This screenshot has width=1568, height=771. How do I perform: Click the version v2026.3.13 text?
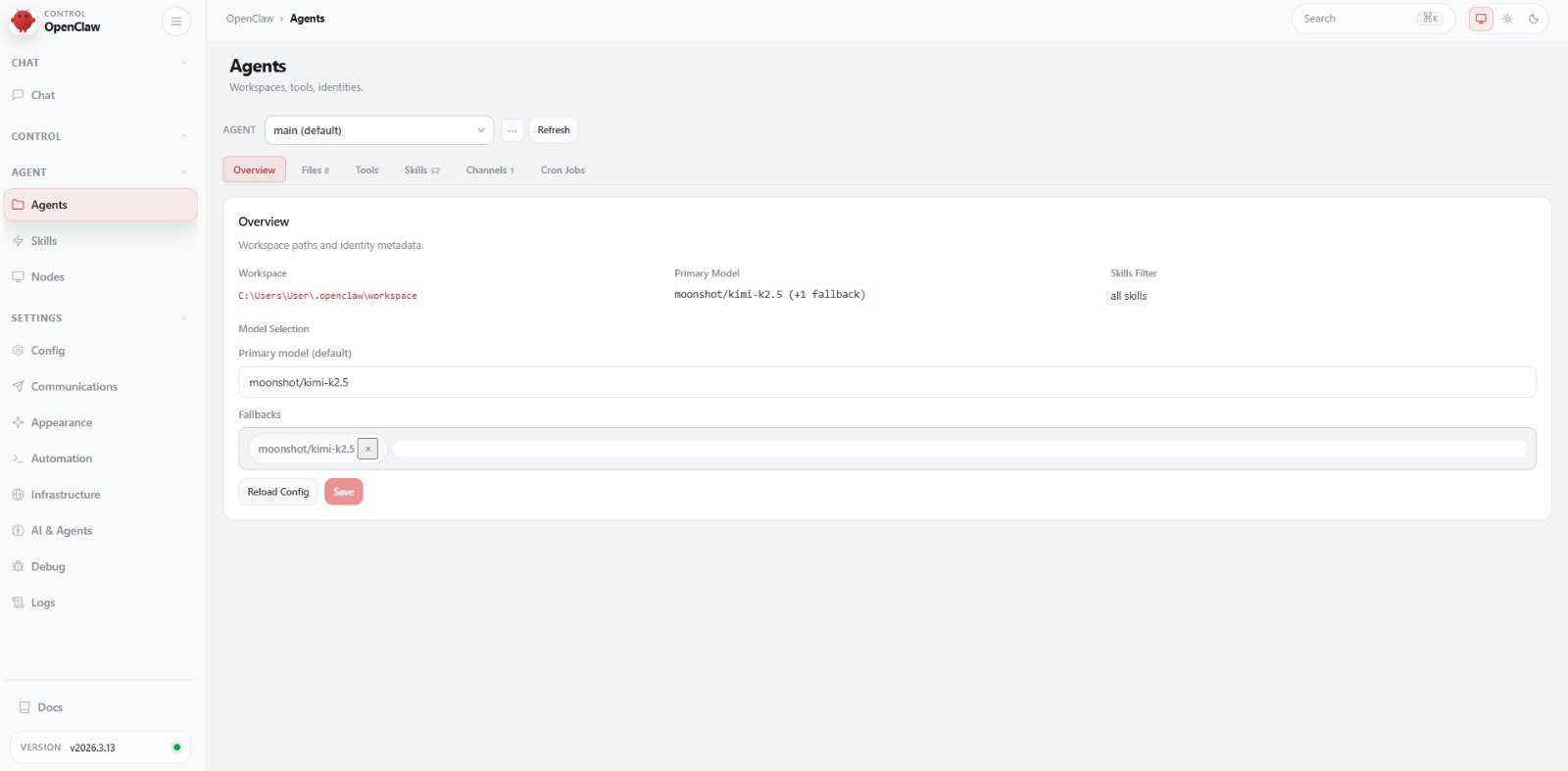tap(92, 747)
